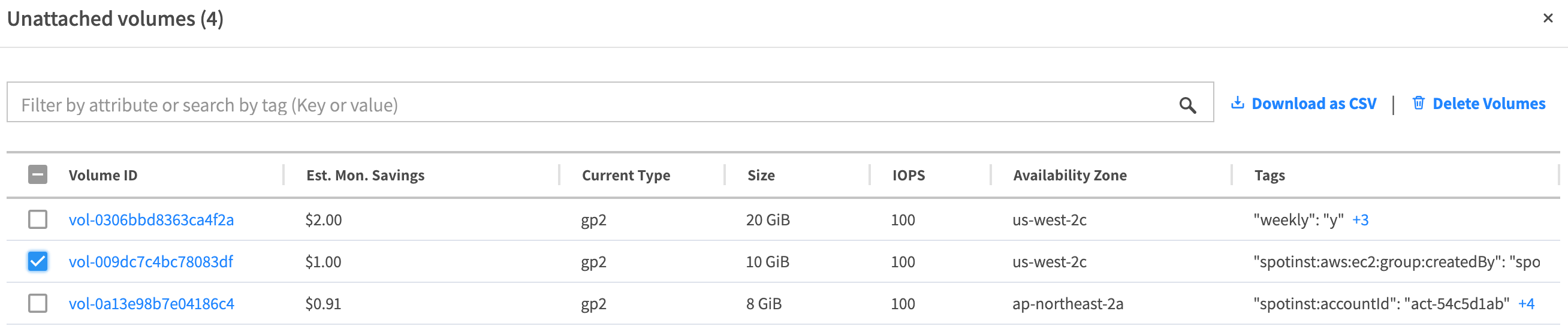Sort by the Volume ID column header
The width and height of the screenshot is (1568, 326).
[x=103, y=175]
